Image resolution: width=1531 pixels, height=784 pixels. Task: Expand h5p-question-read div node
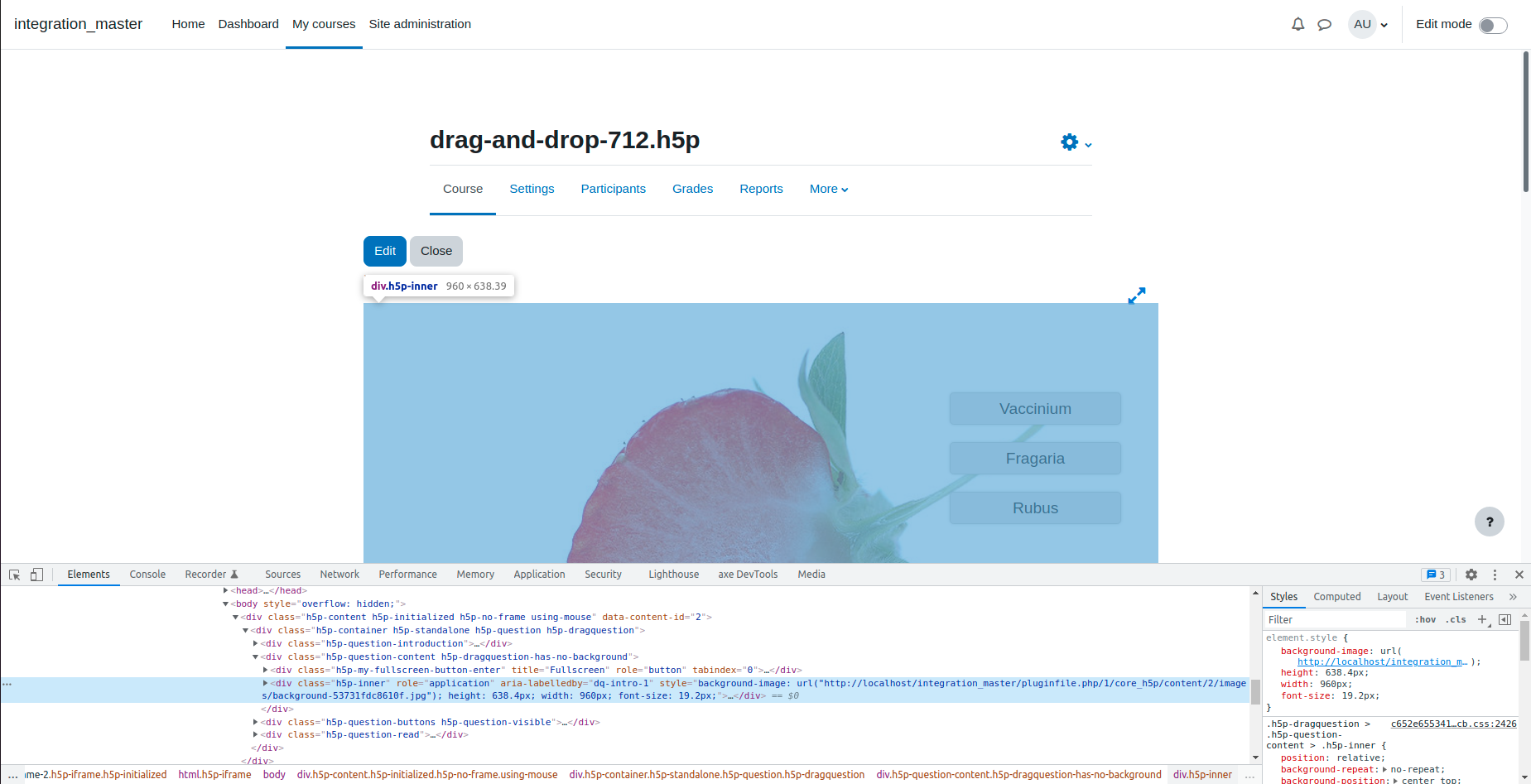click(x=255, y=734)
